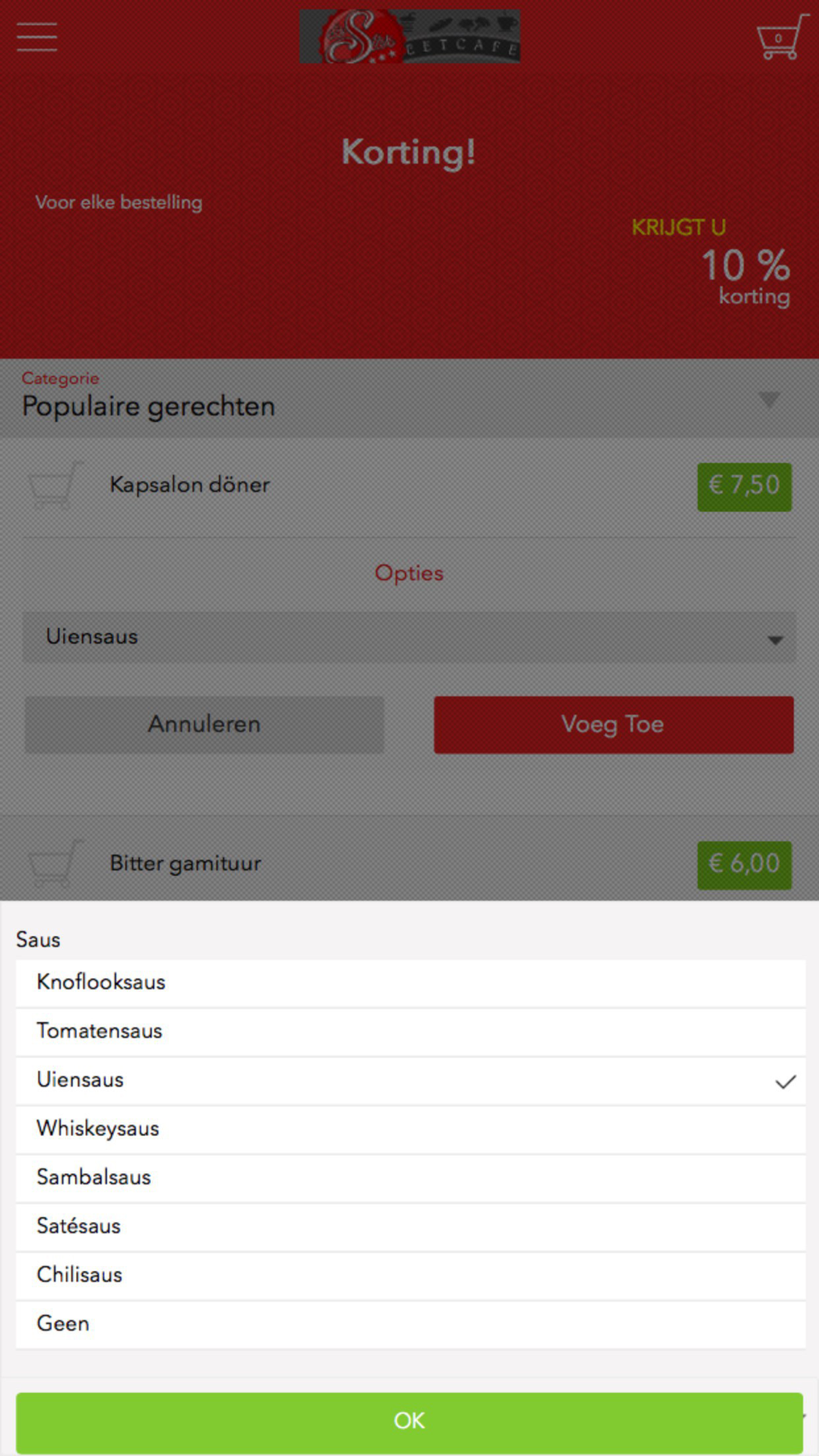Select Tomatensaus sauce option

pos(410,1032)
